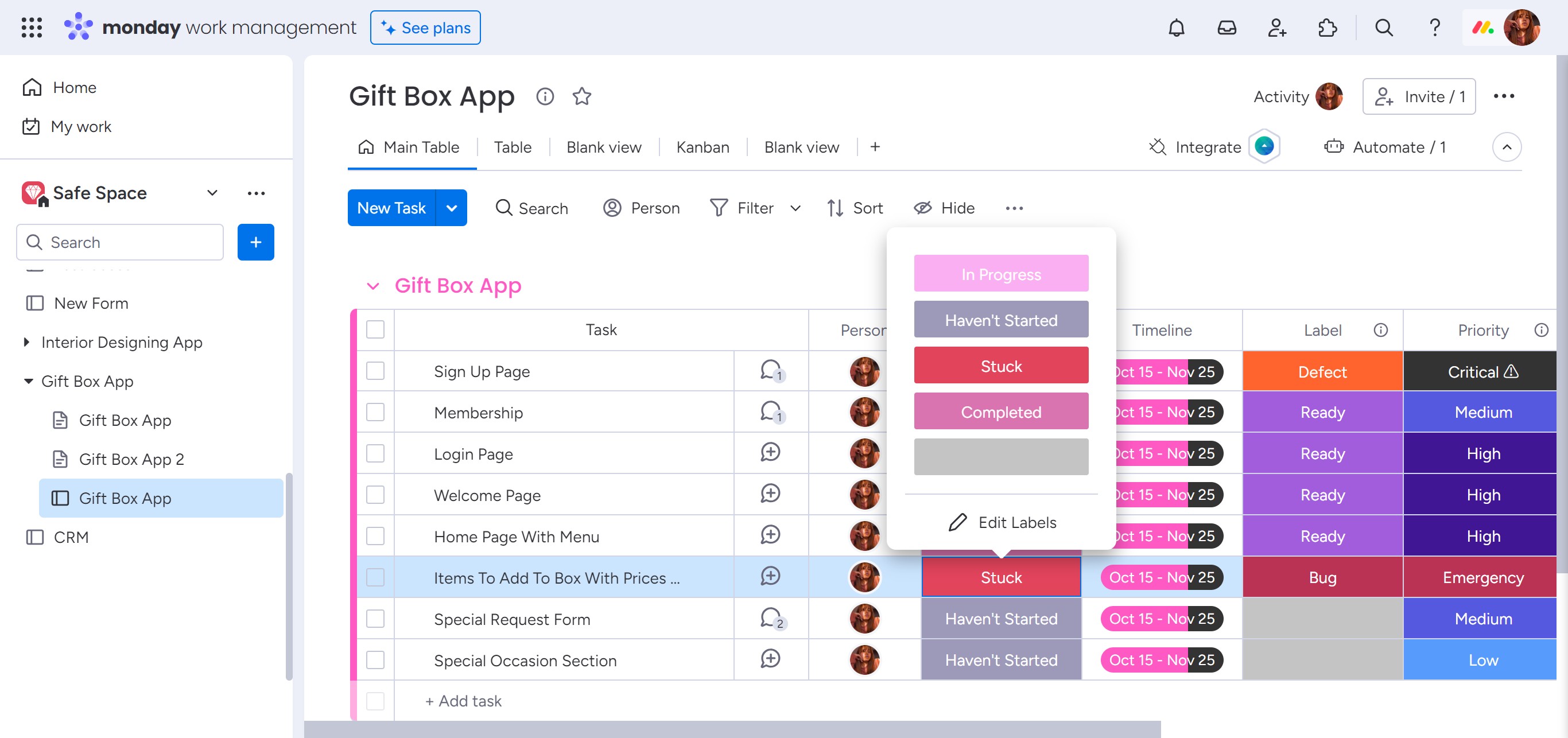
Task: Add update to Special Occasion Section
Action: pos(771,659)
